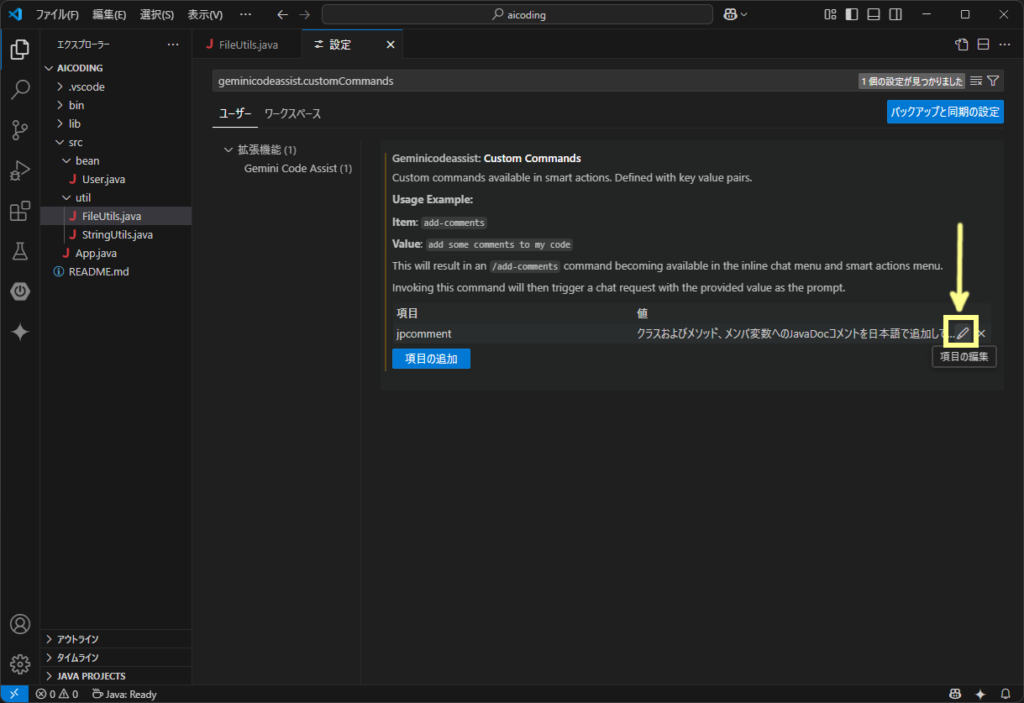Clear the settings search input icon
1024x703 pixels.
pyautogui.click(x=976, y=81)
